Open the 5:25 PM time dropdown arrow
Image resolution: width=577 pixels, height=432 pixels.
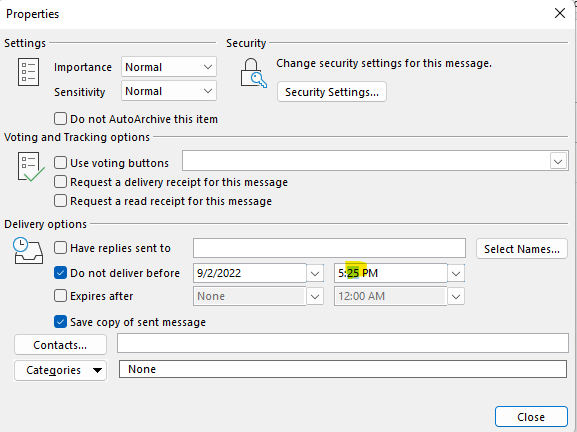point(456,273)
